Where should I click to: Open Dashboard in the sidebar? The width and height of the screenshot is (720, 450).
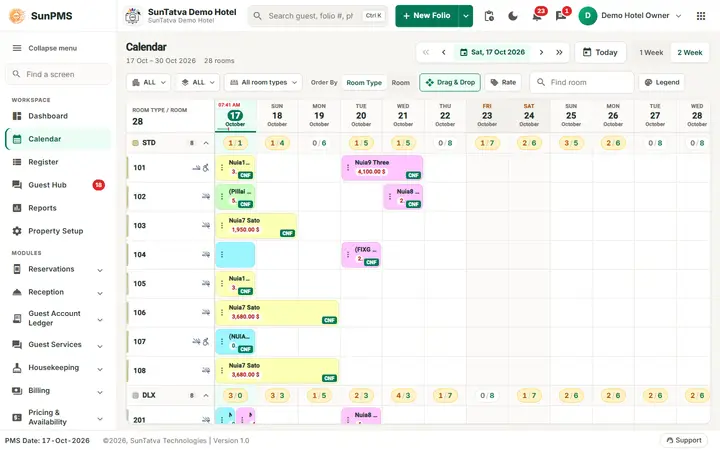tap(58, 116)
